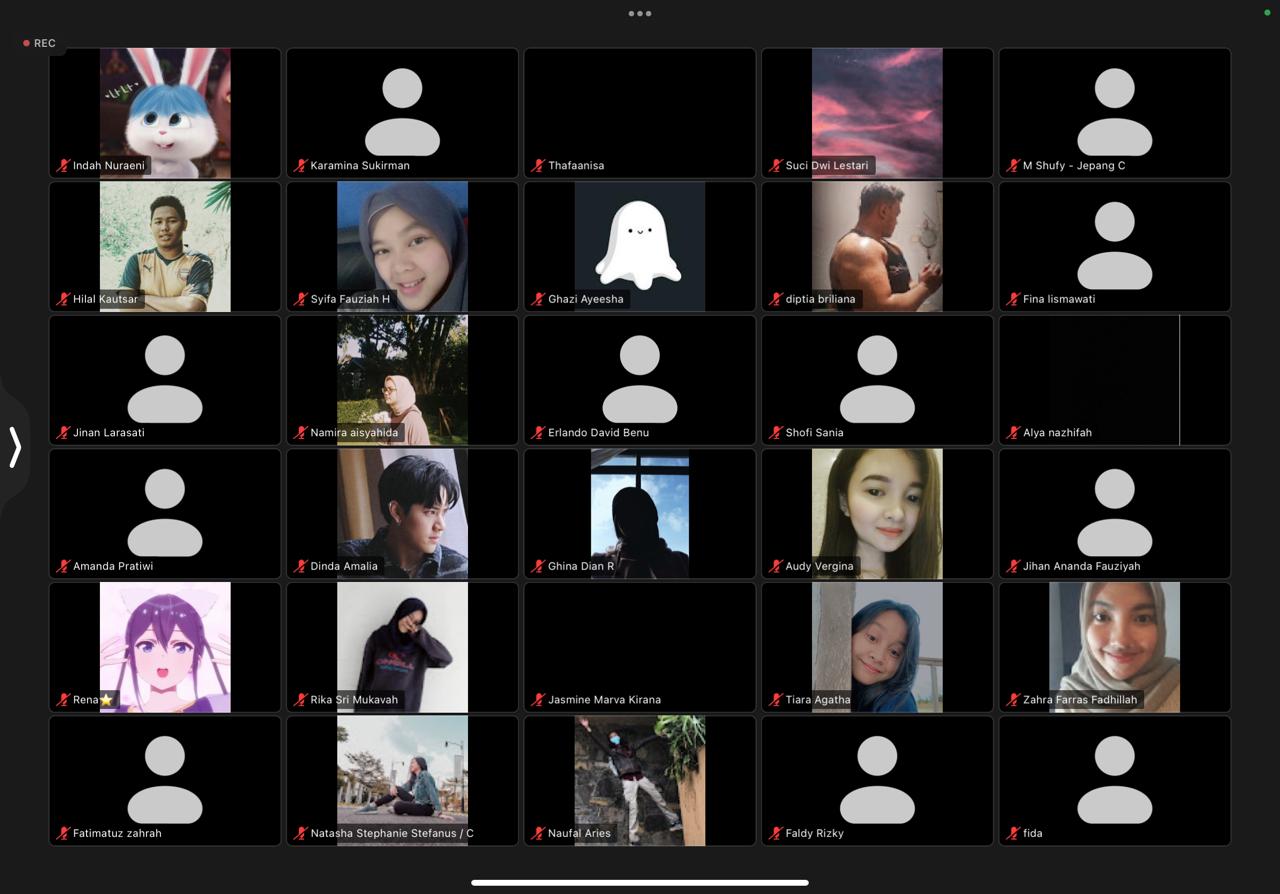This screenshot has height=894, width=1280.
Task: Select Dinda Amalia's profile photo
Action: [x=402, y=513]
